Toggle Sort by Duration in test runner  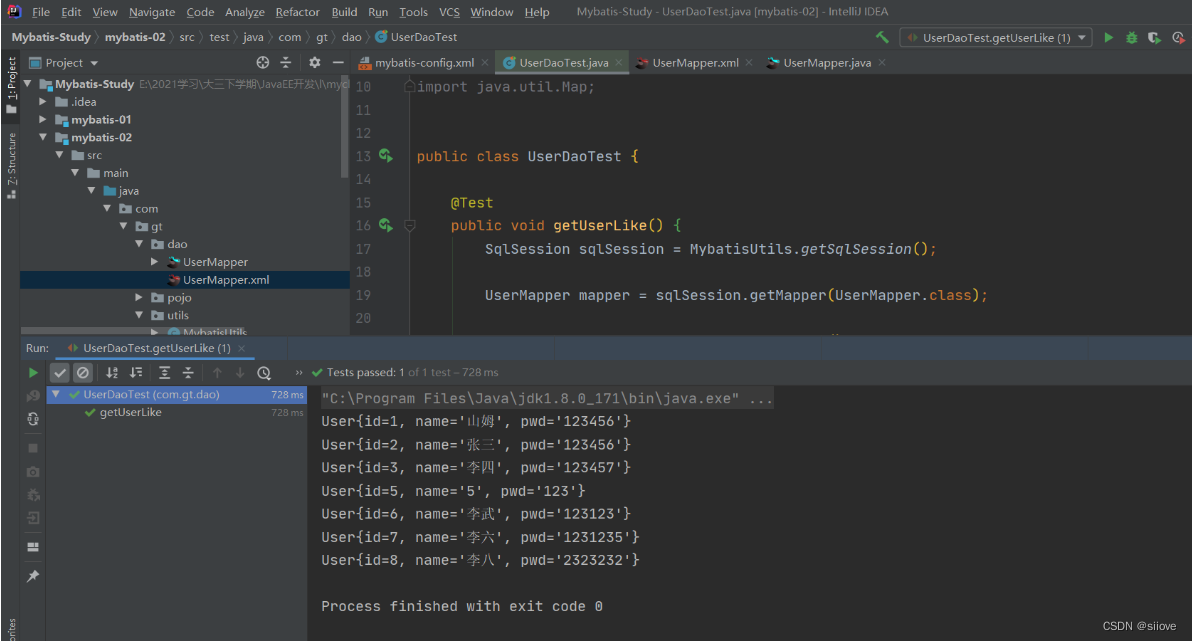coord(135,373)
